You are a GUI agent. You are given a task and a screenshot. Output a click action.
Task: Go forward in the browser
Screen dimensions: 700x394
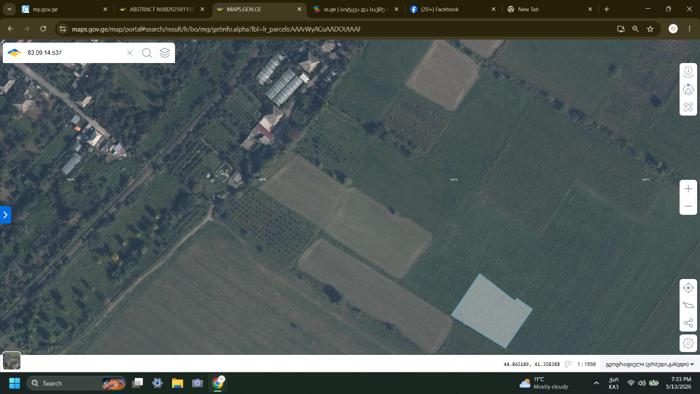tap(27, 29)
